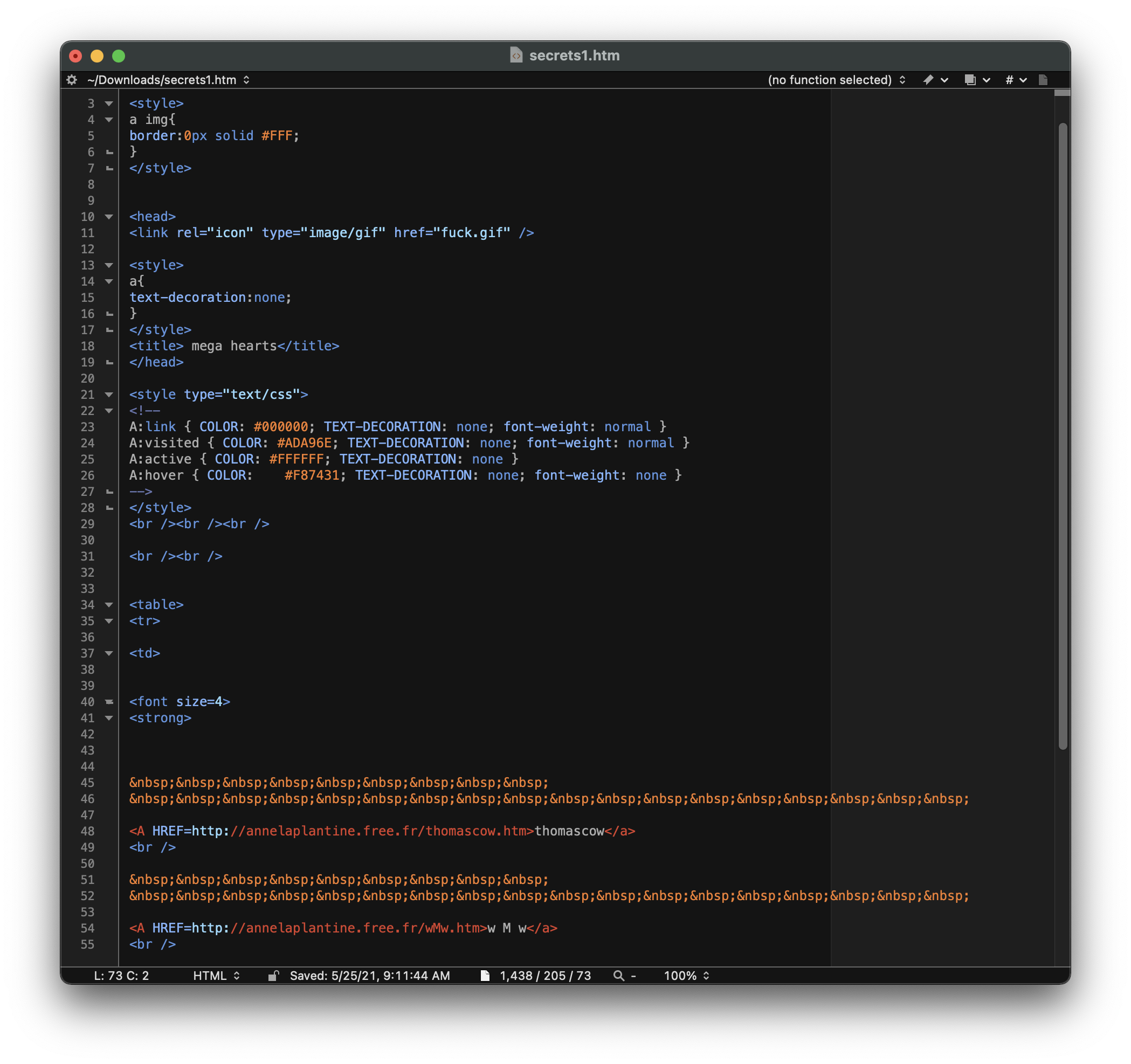
Task: Click the document icon at the toolbar's far right
Action: point(1044,80)
